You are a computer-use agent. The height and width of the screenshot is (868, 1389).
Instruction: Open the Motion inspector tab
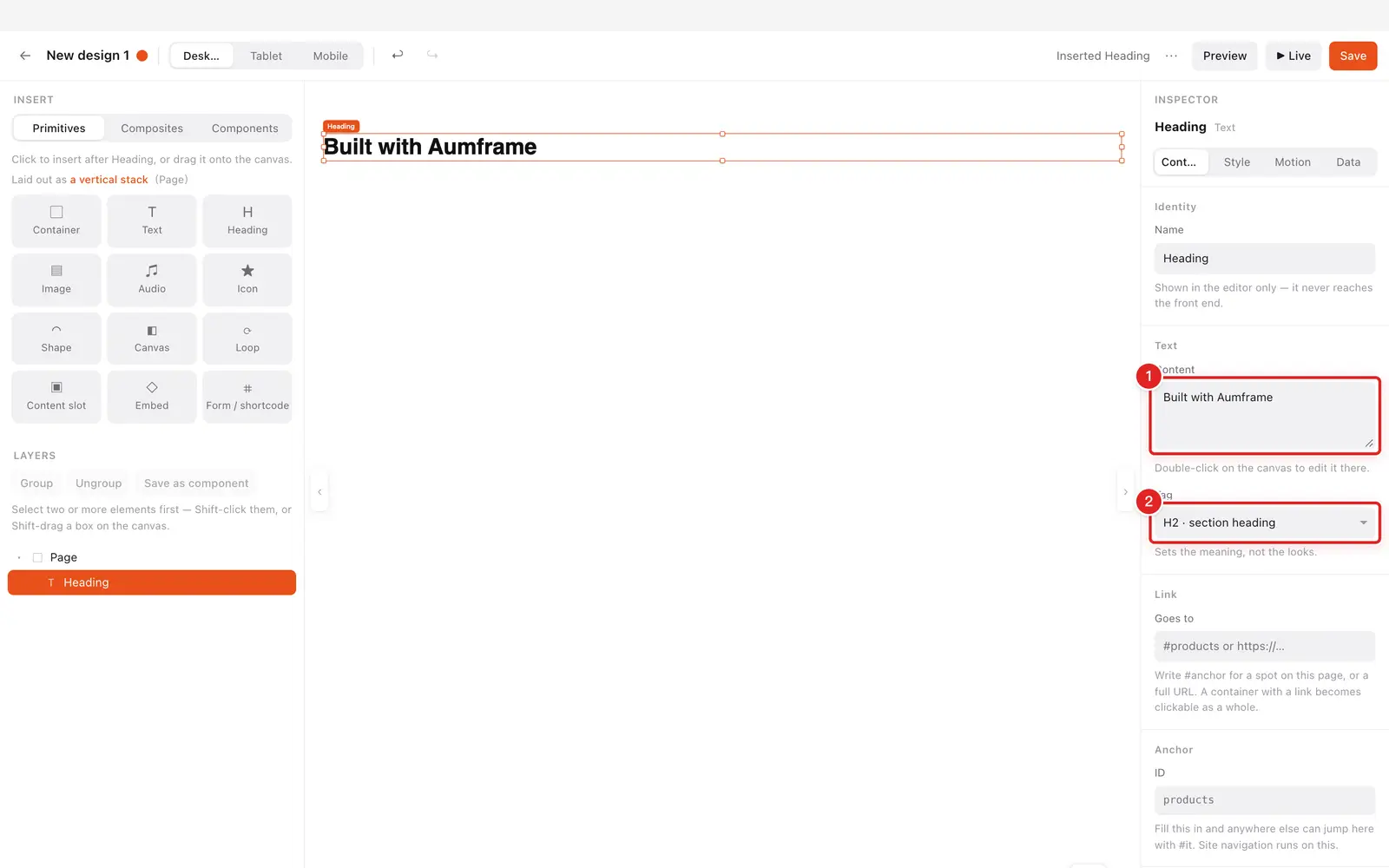tap(1293, 162)
